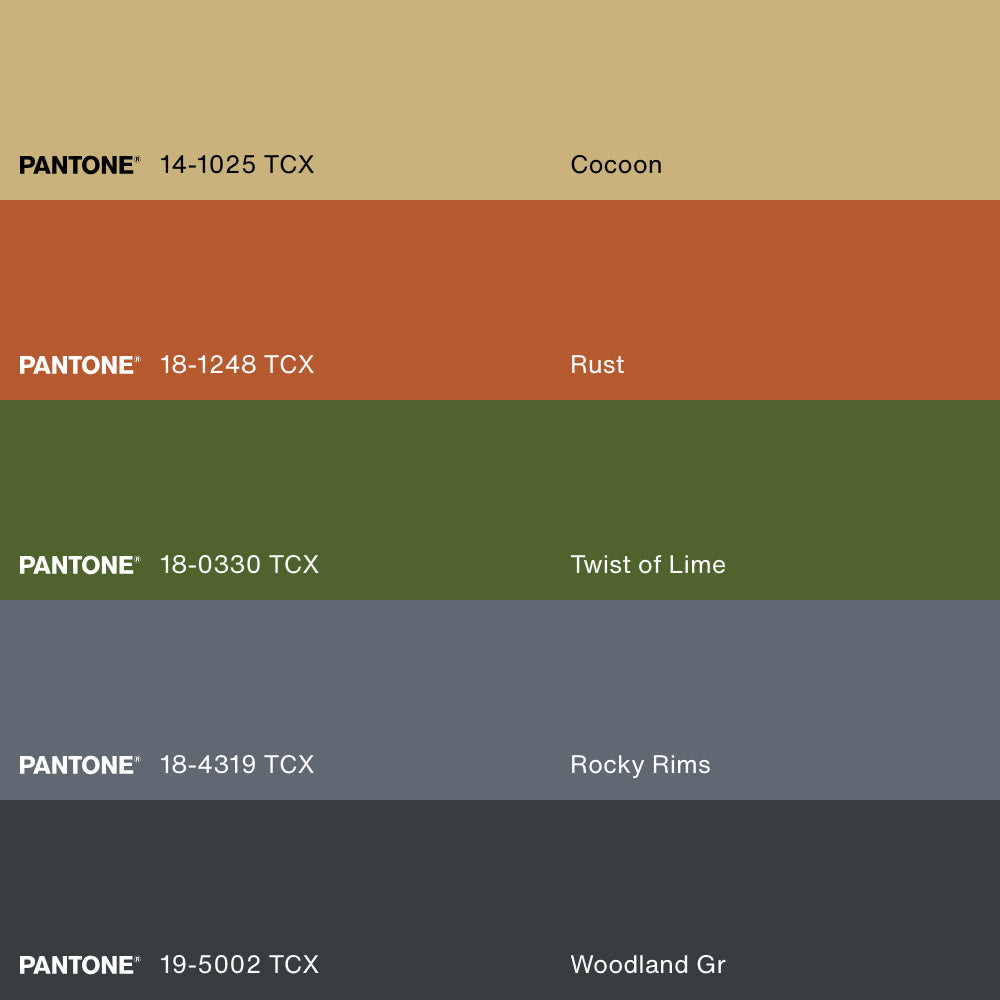Click the 18-1248 TCX color code
This screenshot has height=1000, width=1000.
237,365
